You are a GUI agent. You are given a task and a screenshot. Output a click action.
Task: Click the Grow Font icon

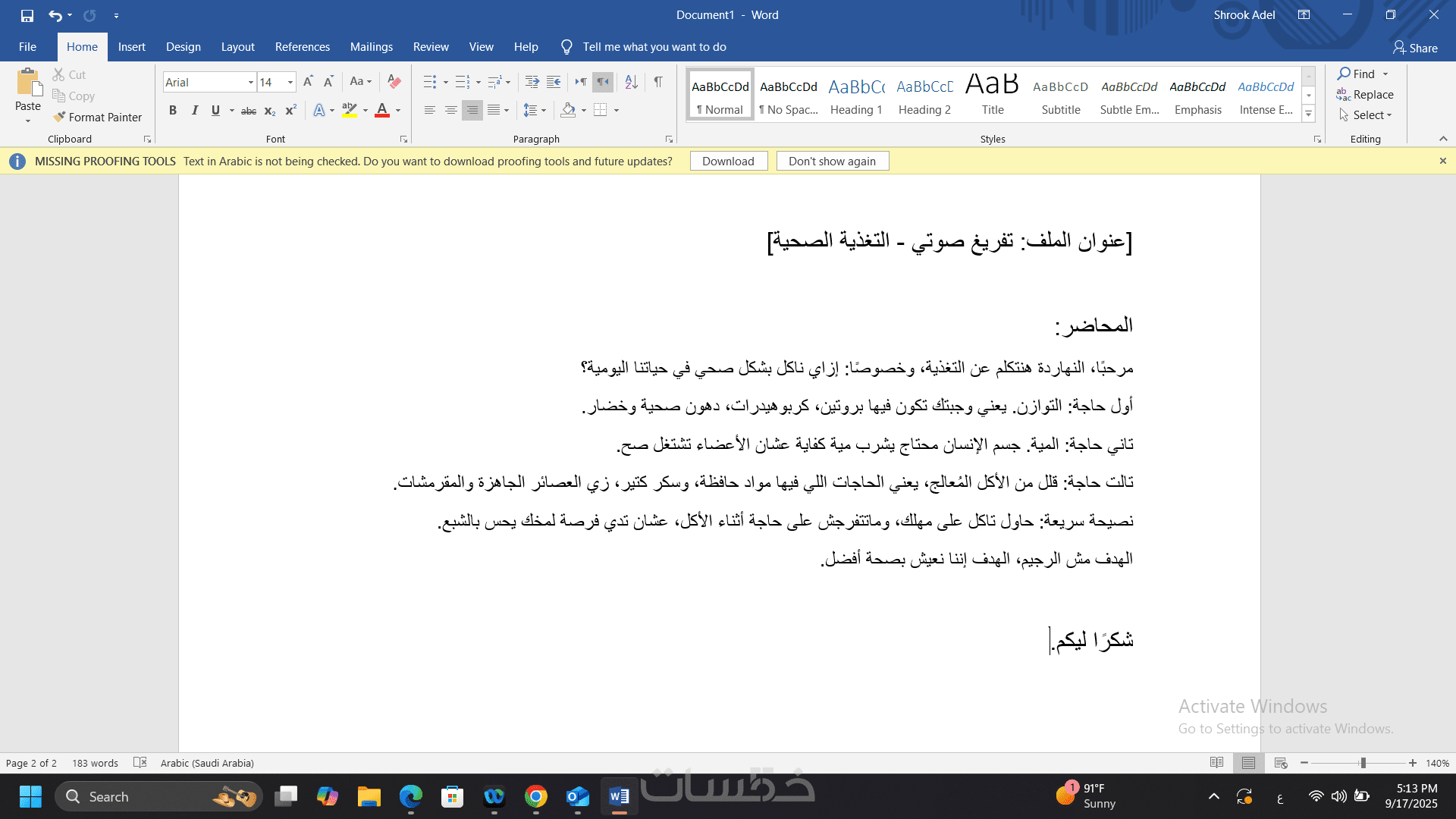[308, 82]
